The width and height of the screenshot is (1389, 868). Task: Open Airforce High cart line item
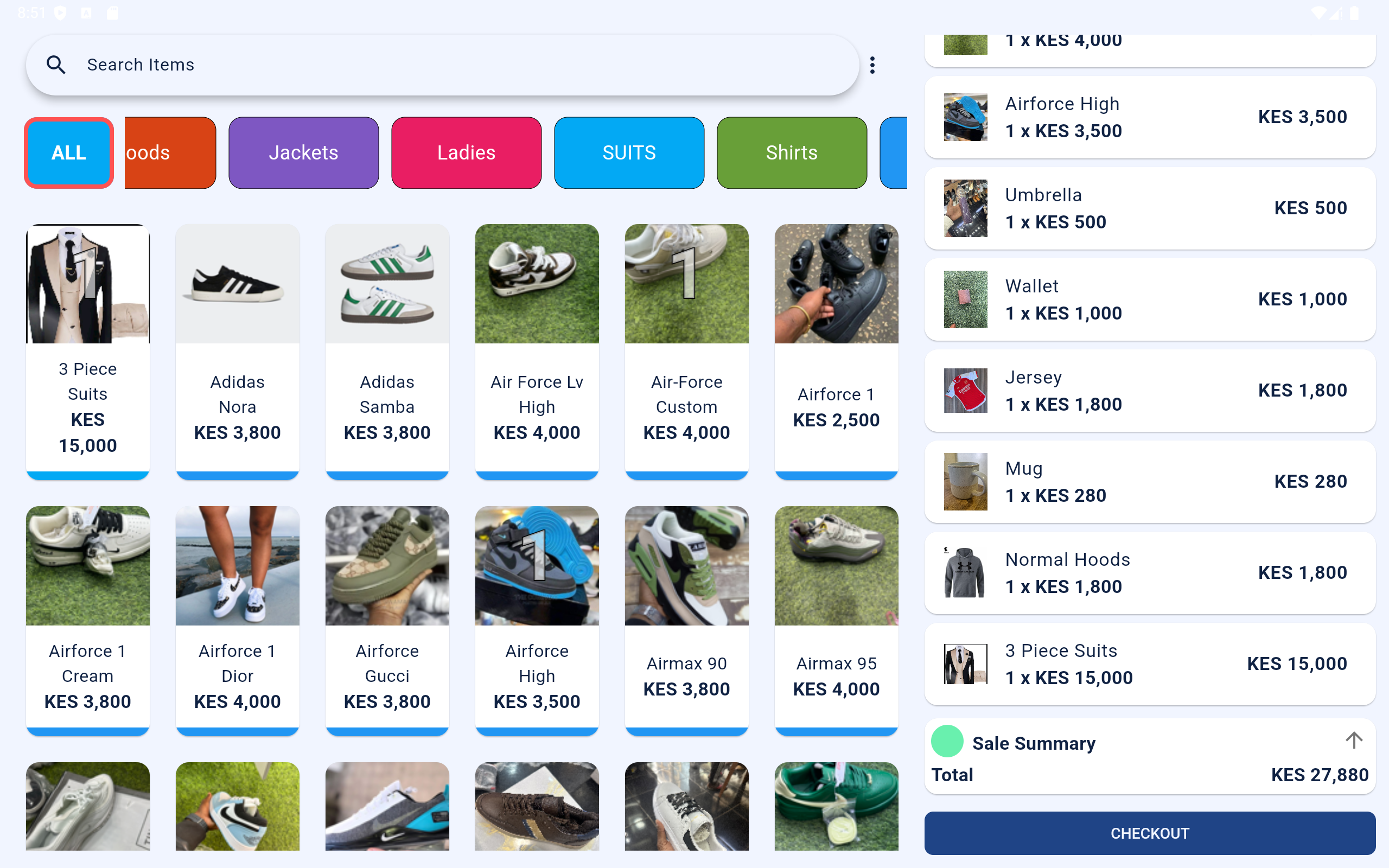(x=1150, y=117)
